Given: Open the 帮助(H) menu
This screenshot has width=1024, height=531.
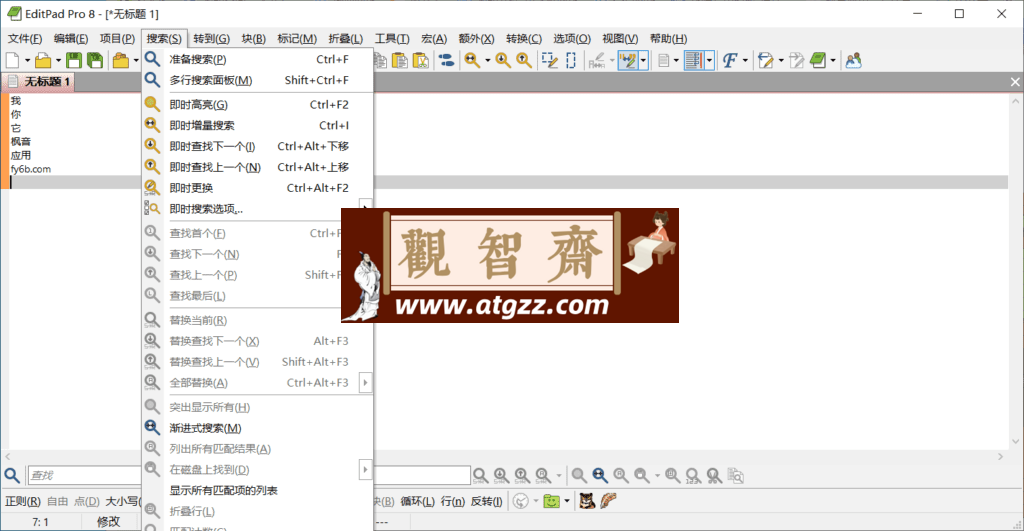Looking at the screenshot, I should click(x=668, y=39).
